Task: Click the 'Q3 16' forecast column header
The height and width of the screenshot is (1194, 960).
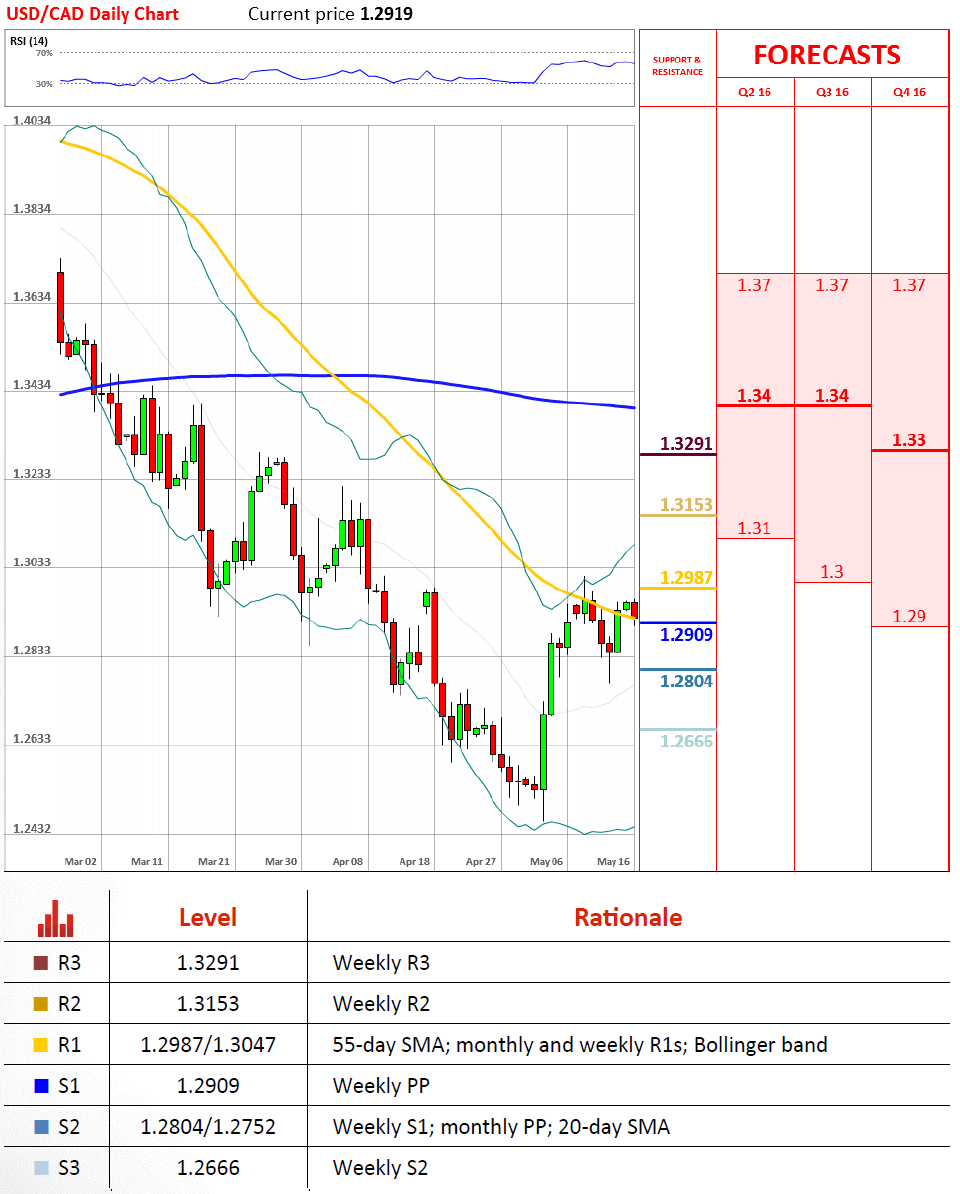Action: click(832, 92)
